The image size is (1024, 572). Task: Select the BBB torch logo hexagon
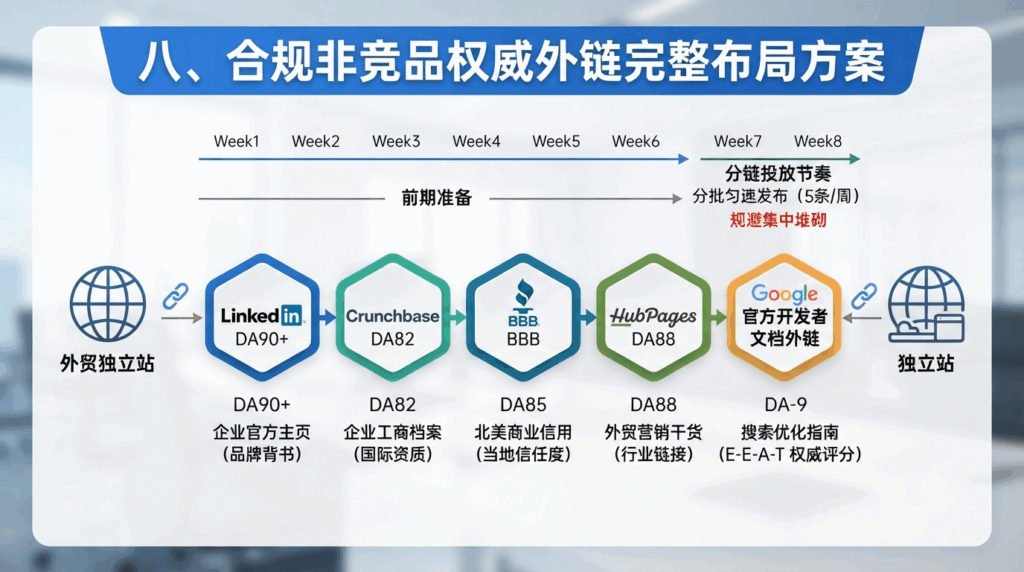tap(523, 317)
